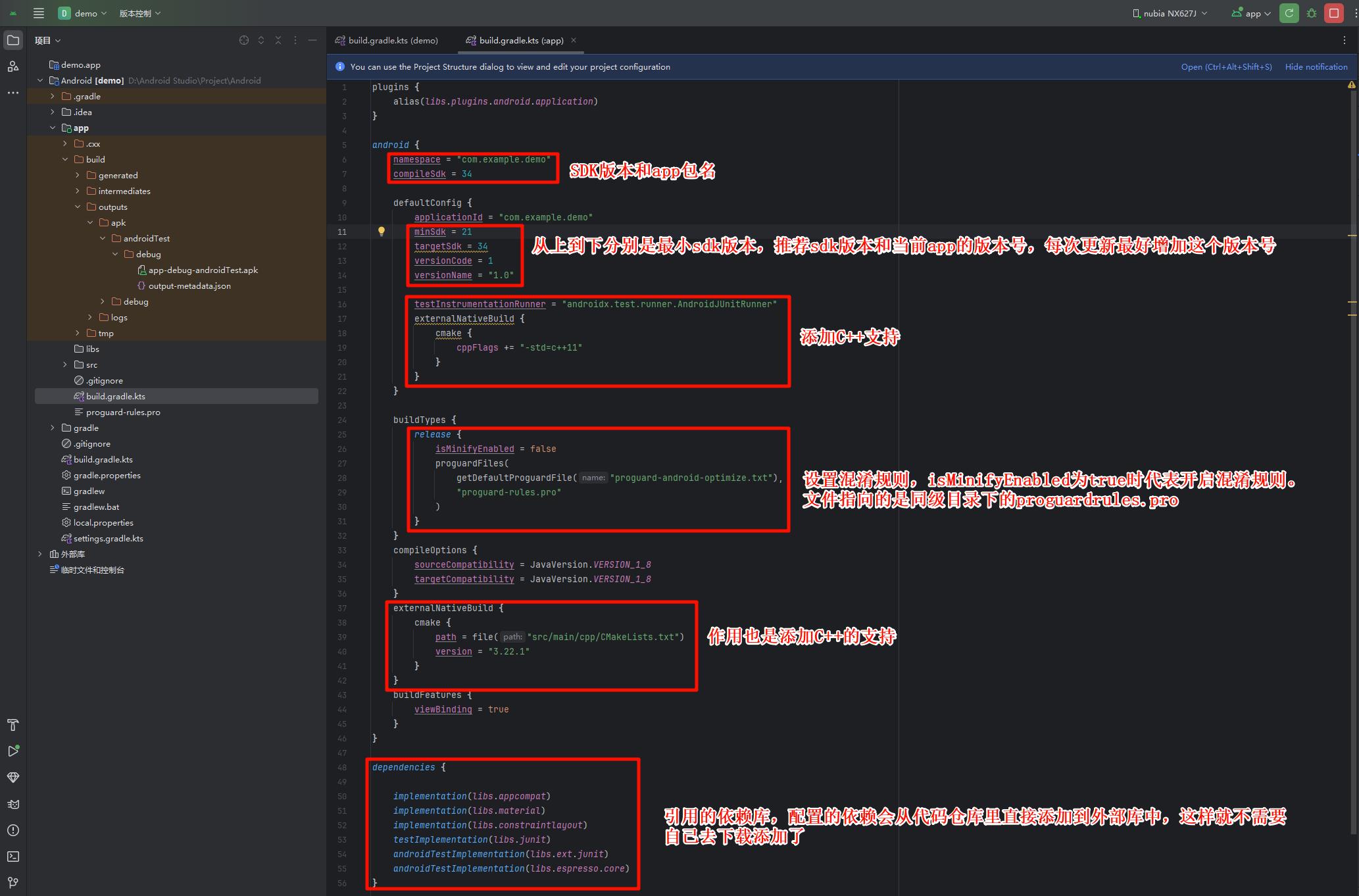Click the yellow intention lightbulb on line 11

[x=382, y=232]
